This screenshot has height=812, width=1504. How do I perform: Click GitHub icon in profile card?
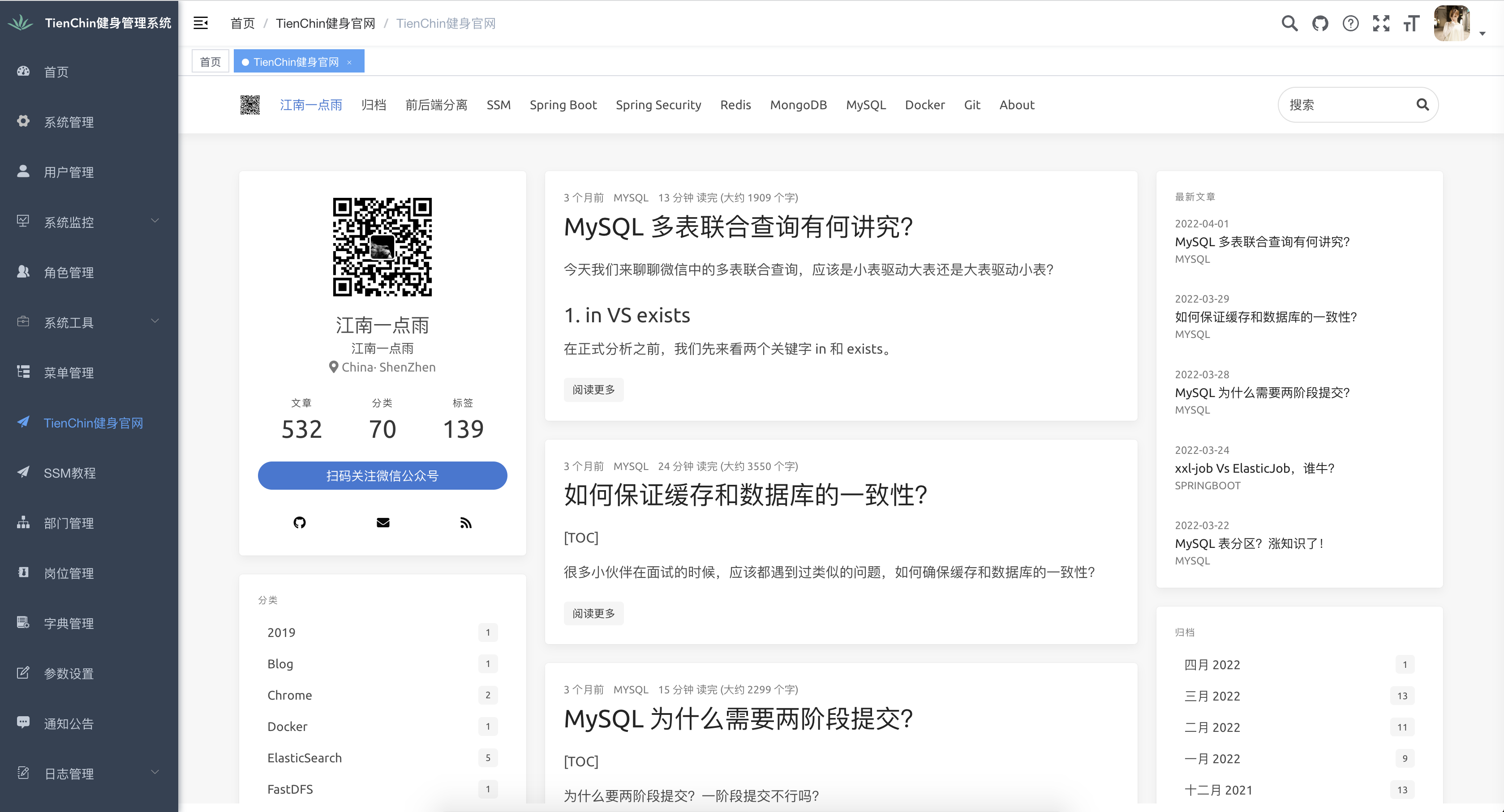[300, 523]
